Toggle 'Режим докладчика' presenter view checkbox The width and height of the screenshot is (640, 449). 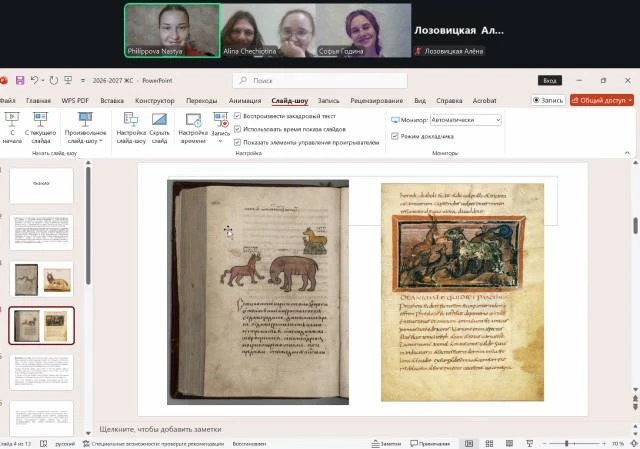[395, 136]
